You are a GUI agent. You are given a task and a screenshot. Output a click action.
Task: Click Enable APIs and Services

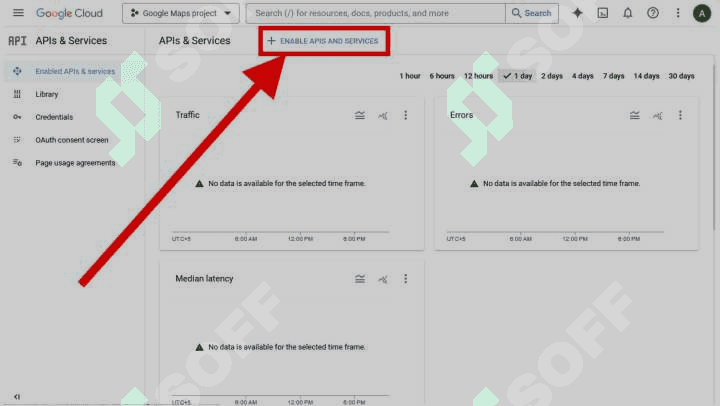click(323, 41)
